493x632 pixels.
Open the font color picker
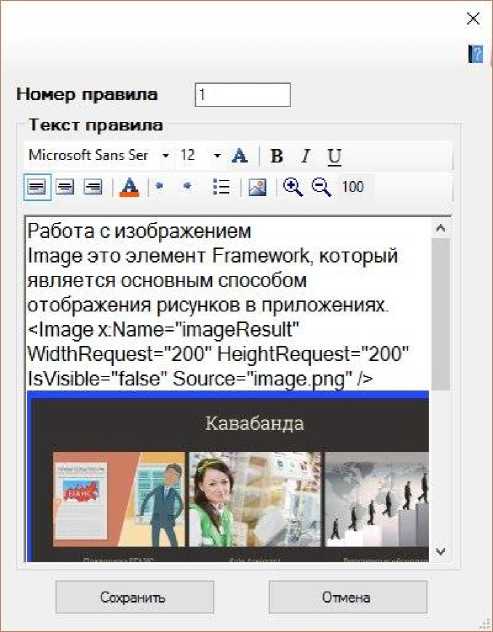129,187
